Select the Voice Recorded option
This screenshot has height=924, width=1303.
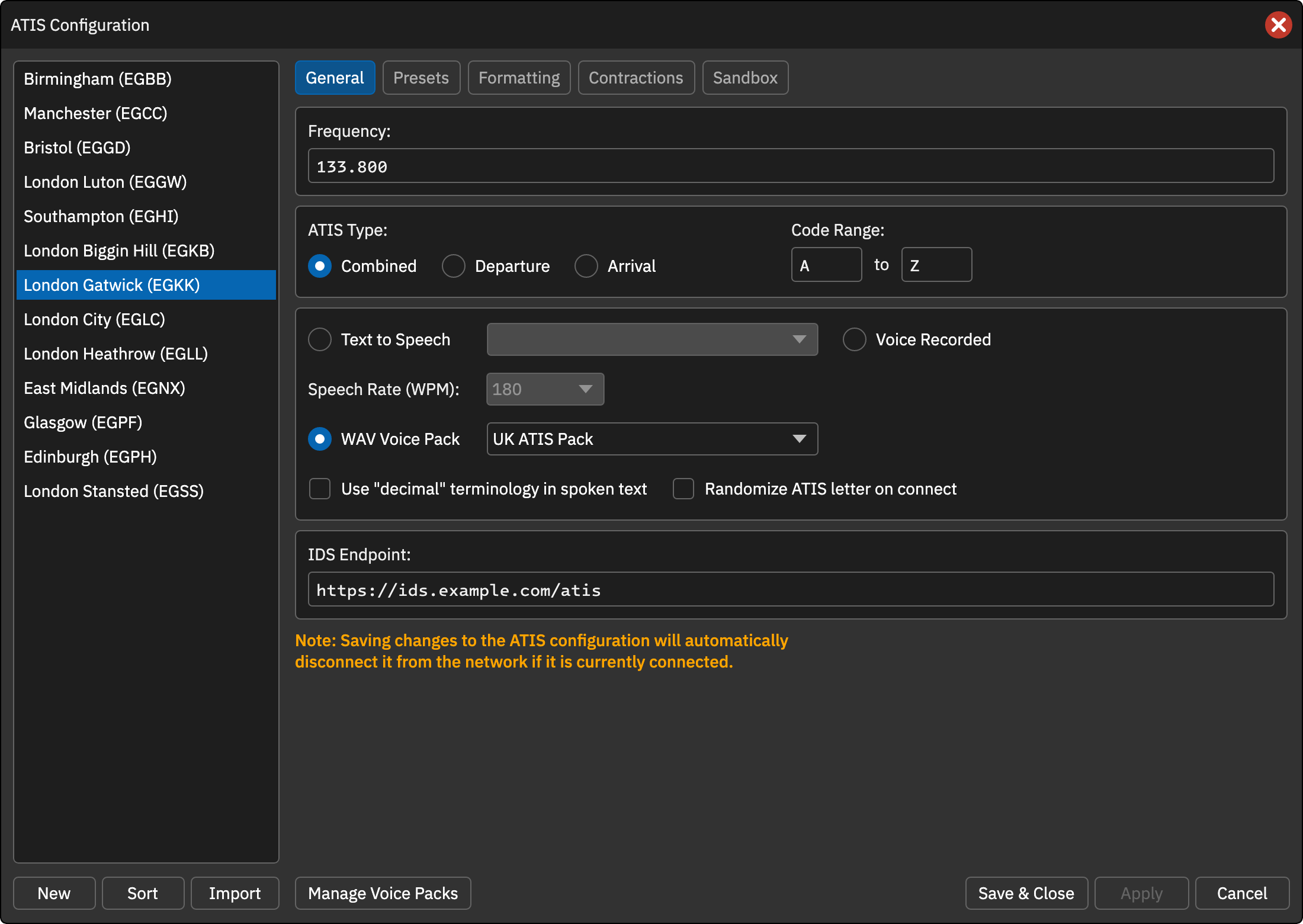point(855,339)
